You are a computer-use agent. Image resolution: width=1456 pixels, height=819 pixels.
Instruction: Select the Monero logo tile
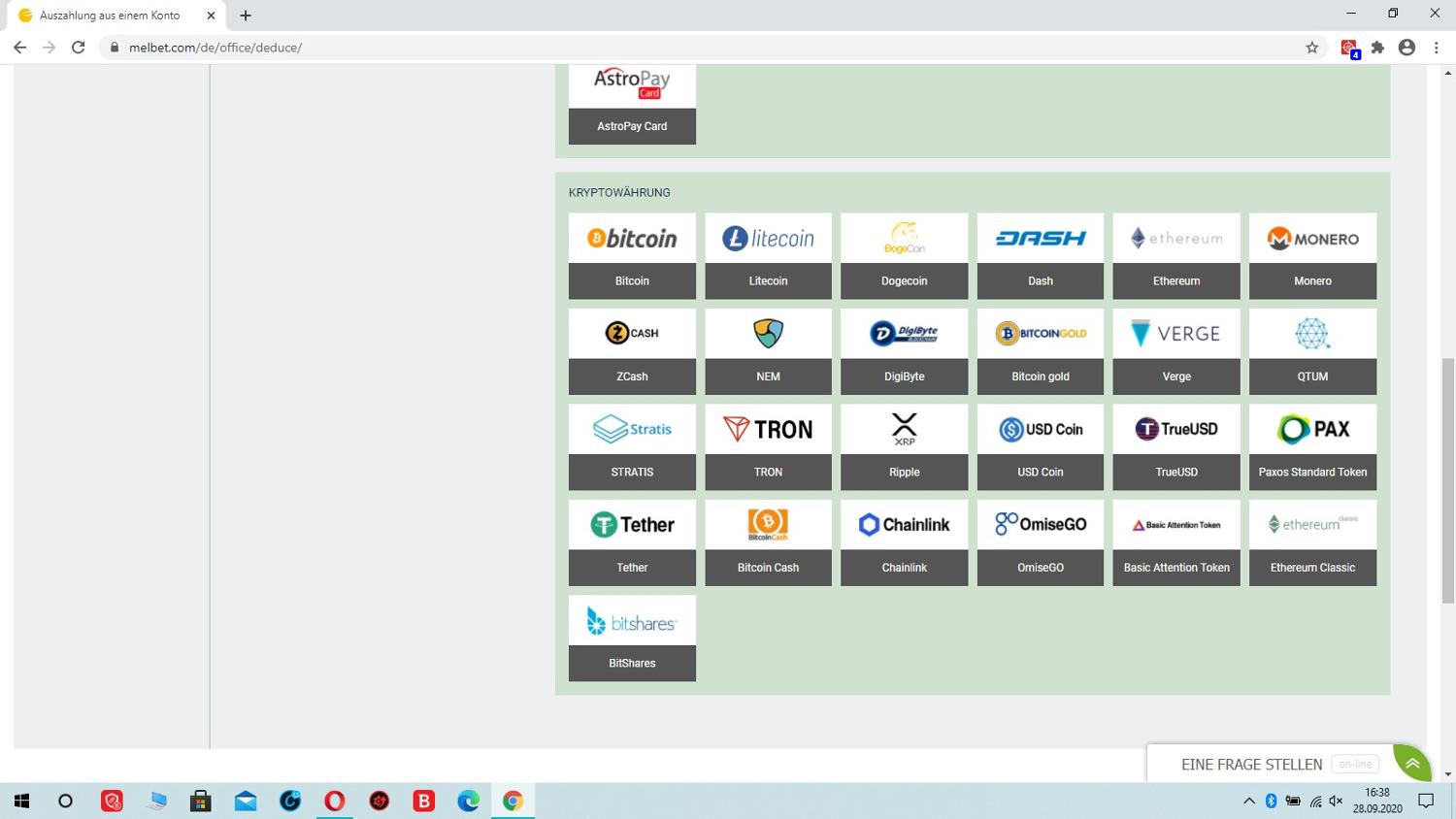coord(1312,238)
